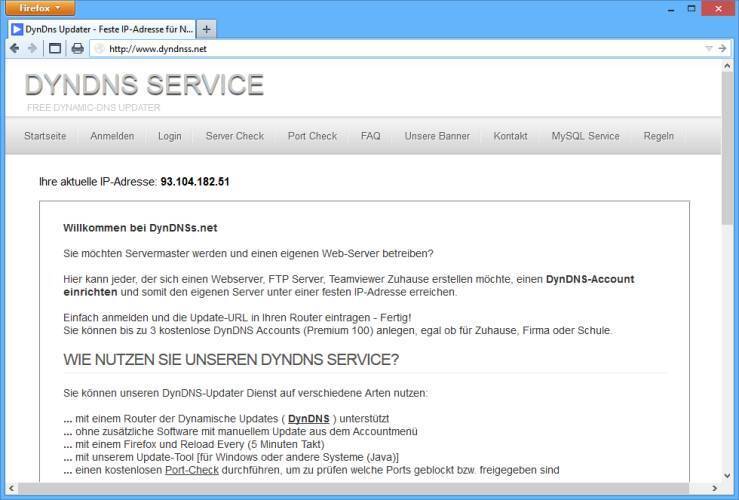739x500 pixels.
Task: Minimize the Firefox window
Action: pos(671,9)
